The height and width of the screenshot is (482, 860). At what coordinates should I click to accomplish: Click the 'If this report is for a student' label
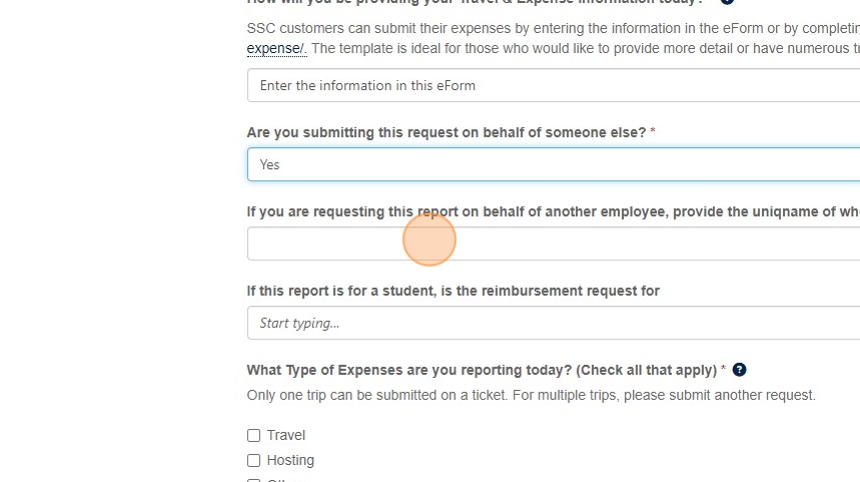tap(453, 291)
